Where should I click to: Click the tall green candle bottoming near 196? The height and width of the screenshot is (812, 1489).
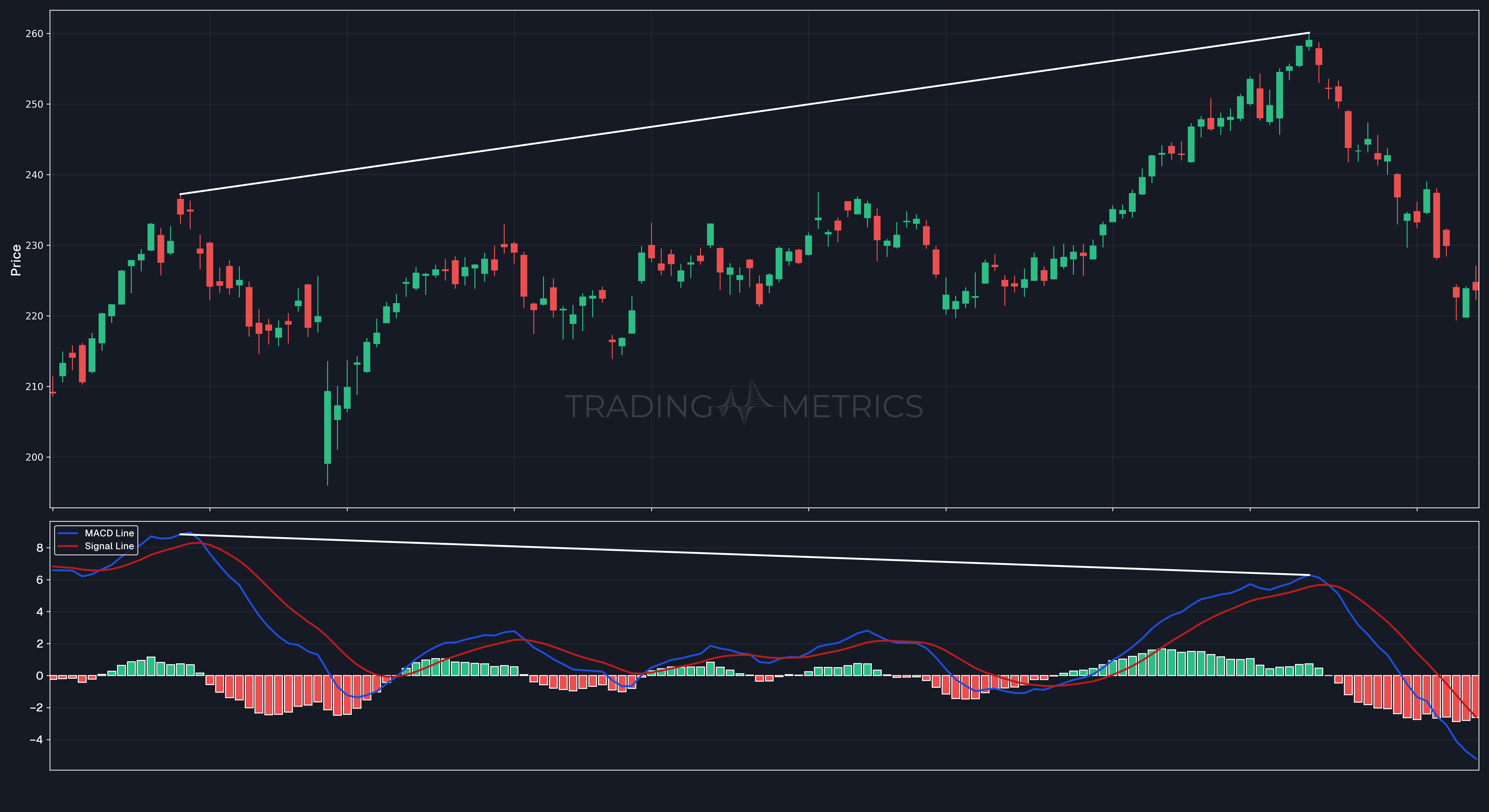[x=328, y=427]
